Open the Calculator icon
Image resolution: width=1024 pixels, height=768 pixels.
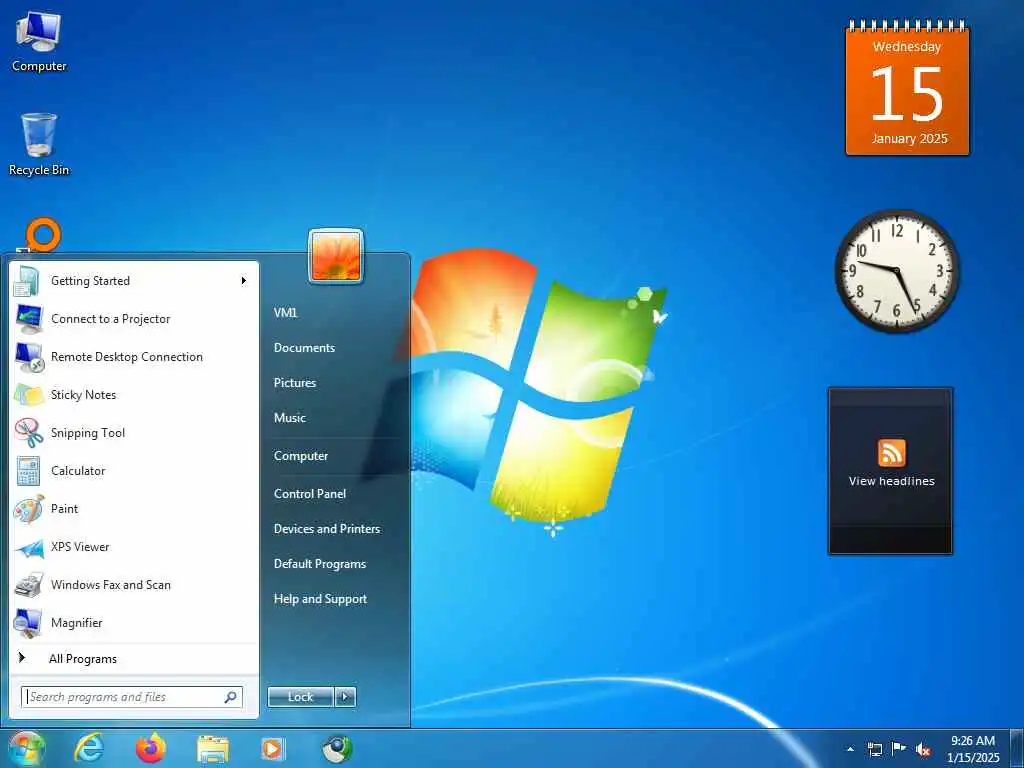click(28, 471)
